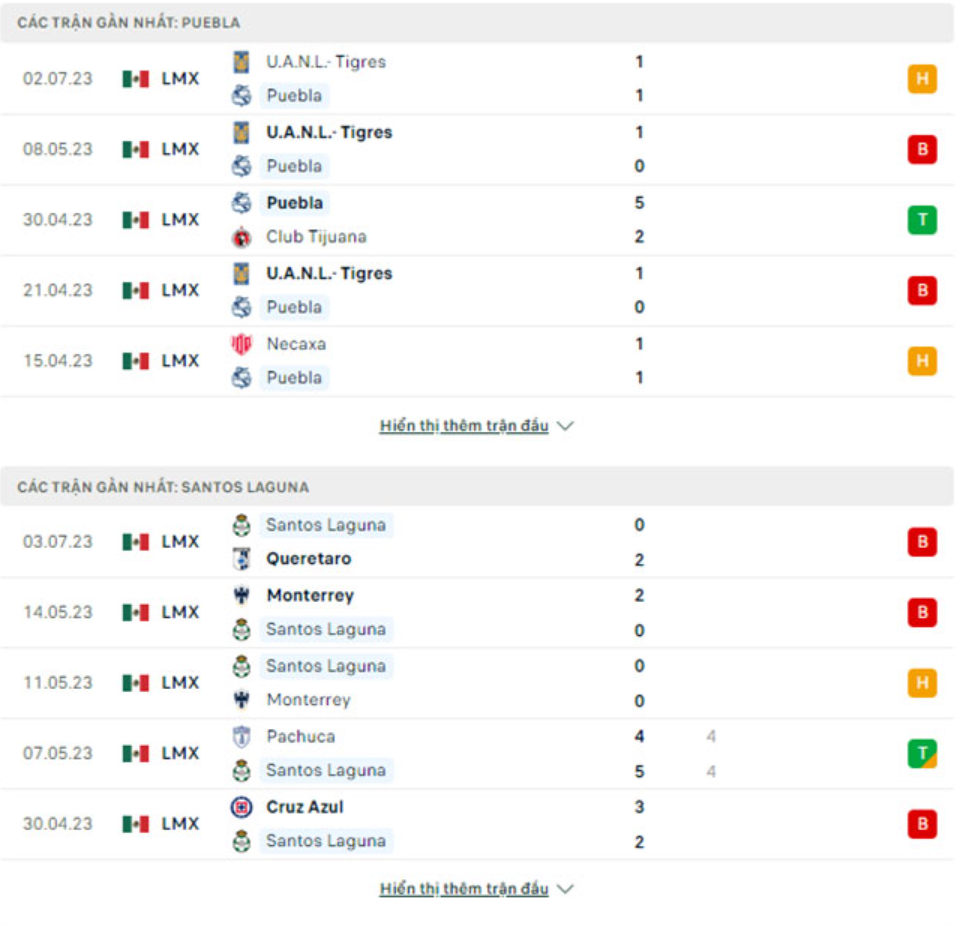Click the orange H result badge for Tigres-Puebla
This screenshot has width=956, height=927.
922,79
